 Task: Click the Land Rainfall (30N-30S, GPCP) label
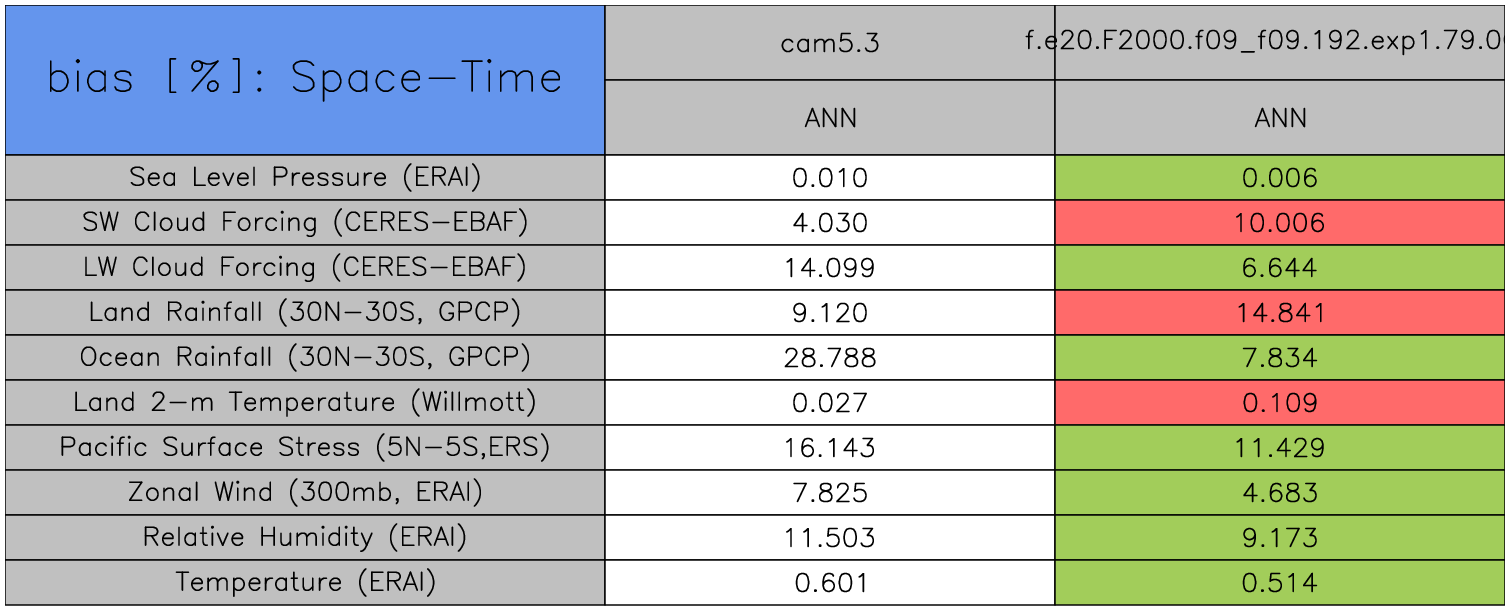305,313
